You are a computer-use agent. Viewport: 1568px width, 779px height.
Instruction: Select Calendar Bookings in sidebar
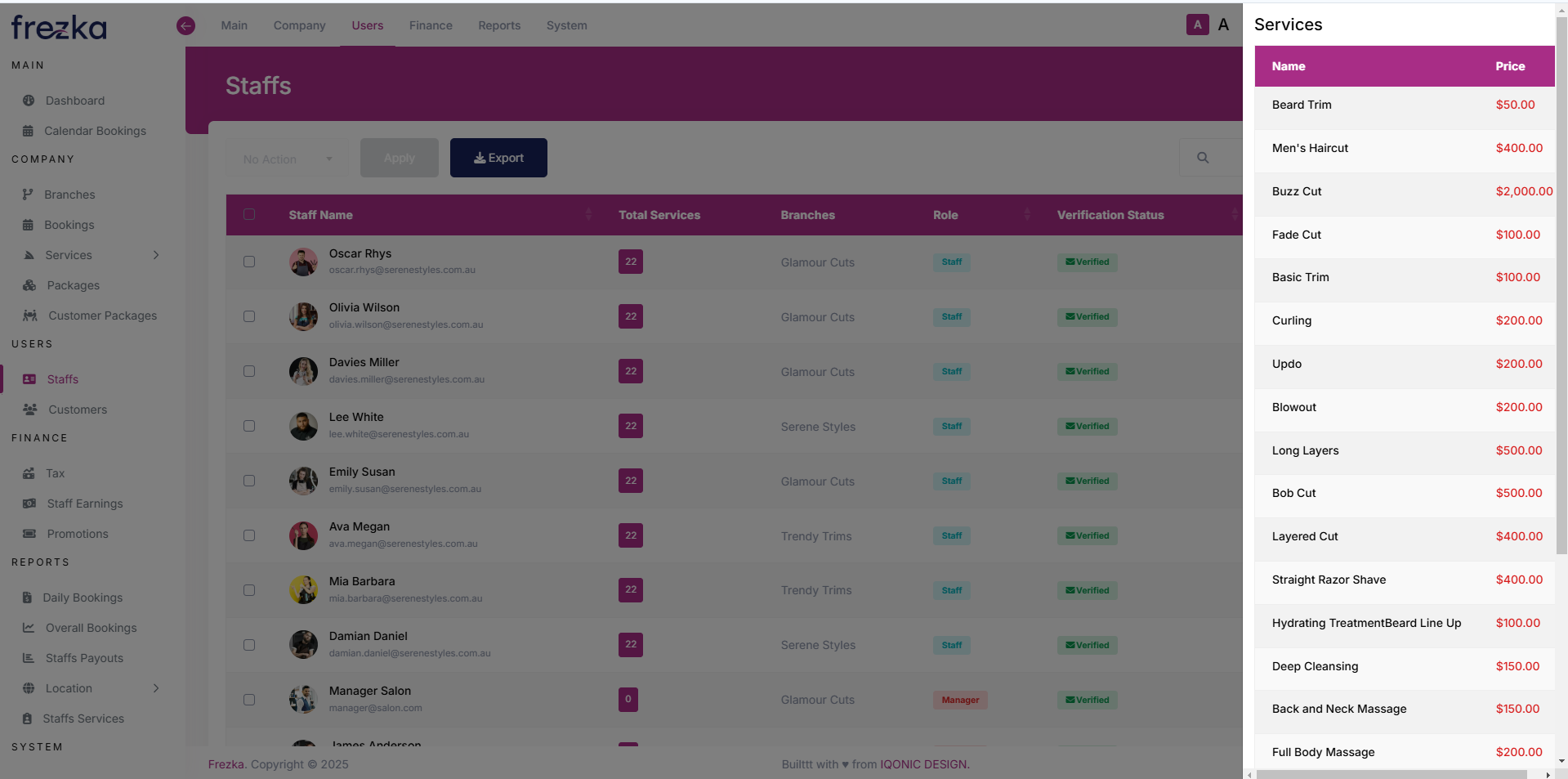[95, 130]
